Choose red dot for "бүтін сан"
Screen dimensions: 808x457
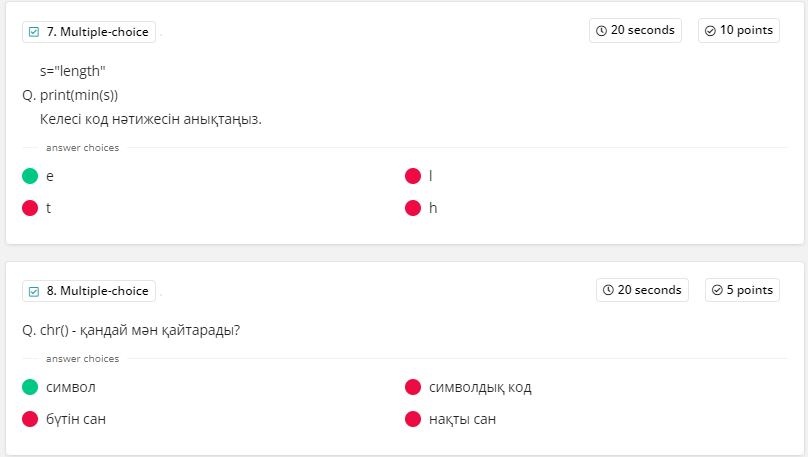pyautogui.click(x=30, y=419)
